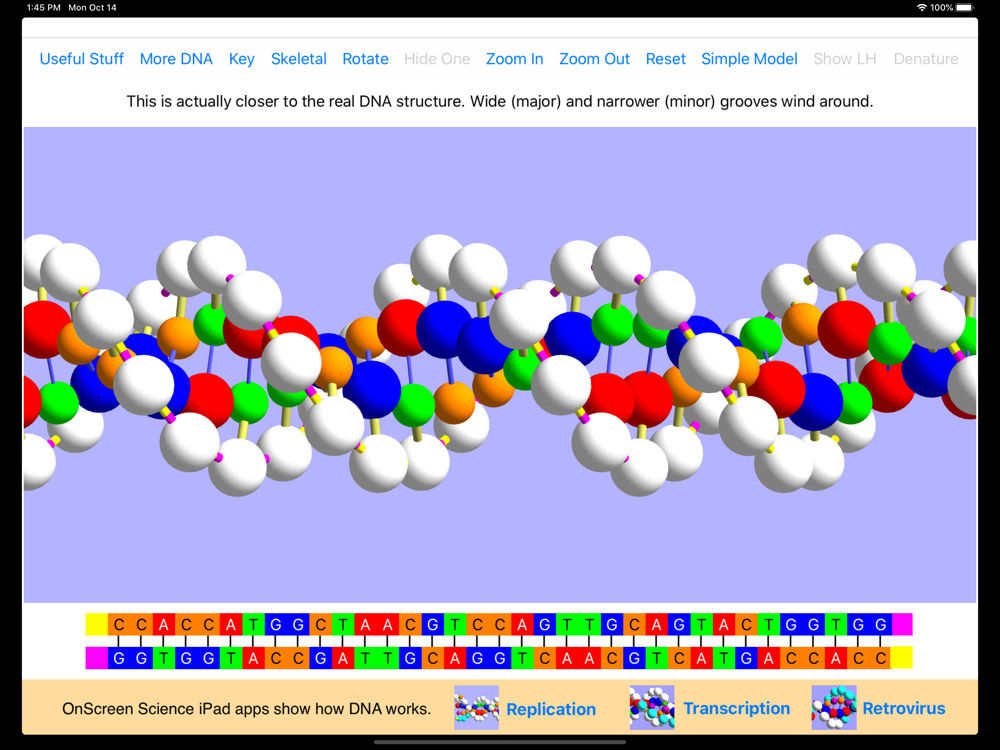This screenshot has width=1000, height=750.
Task: Switch to Skeletal view
Action: pyautogui.click(x=298, y=59)
